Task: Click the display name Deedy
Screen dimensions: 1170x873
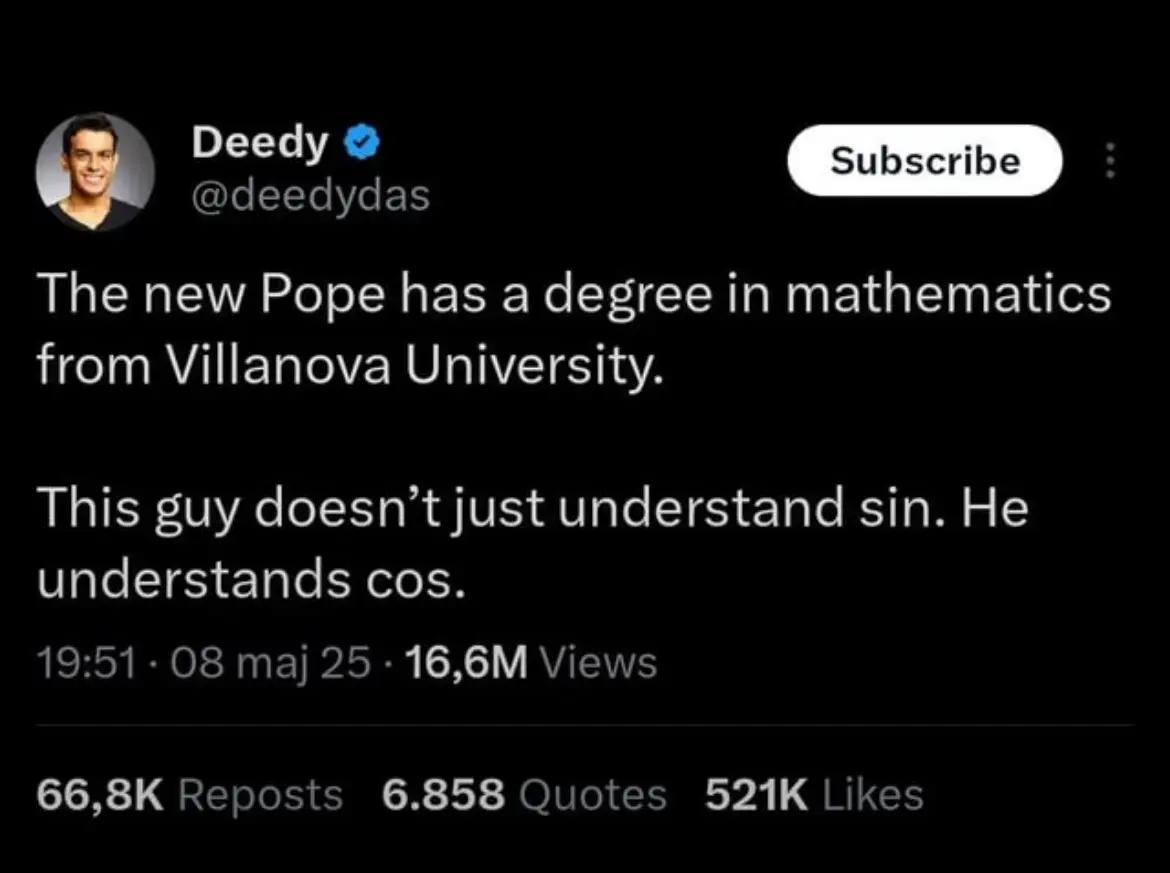Action: point(260,144)
